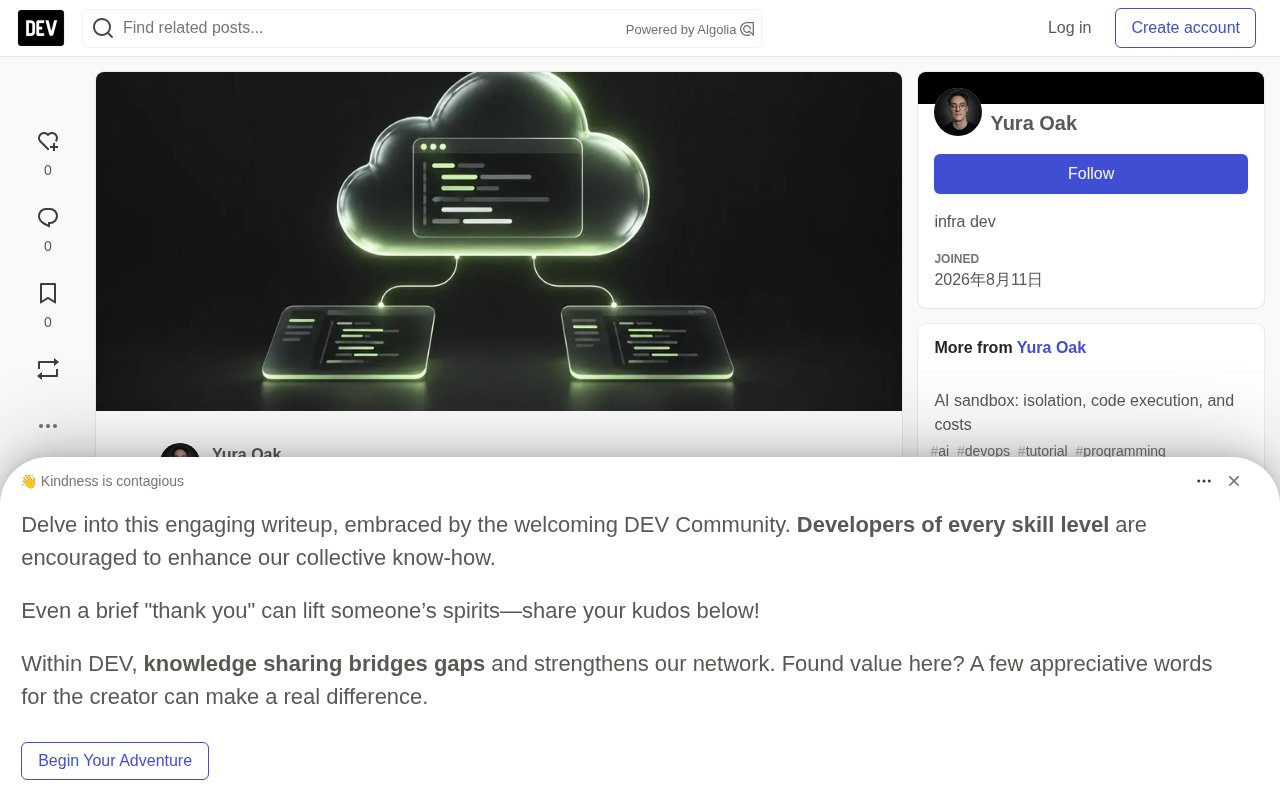The height and width of the screenshot is (800, 1280).
Task: Boost post with the repost arrows icon
Action: point(48,369)
